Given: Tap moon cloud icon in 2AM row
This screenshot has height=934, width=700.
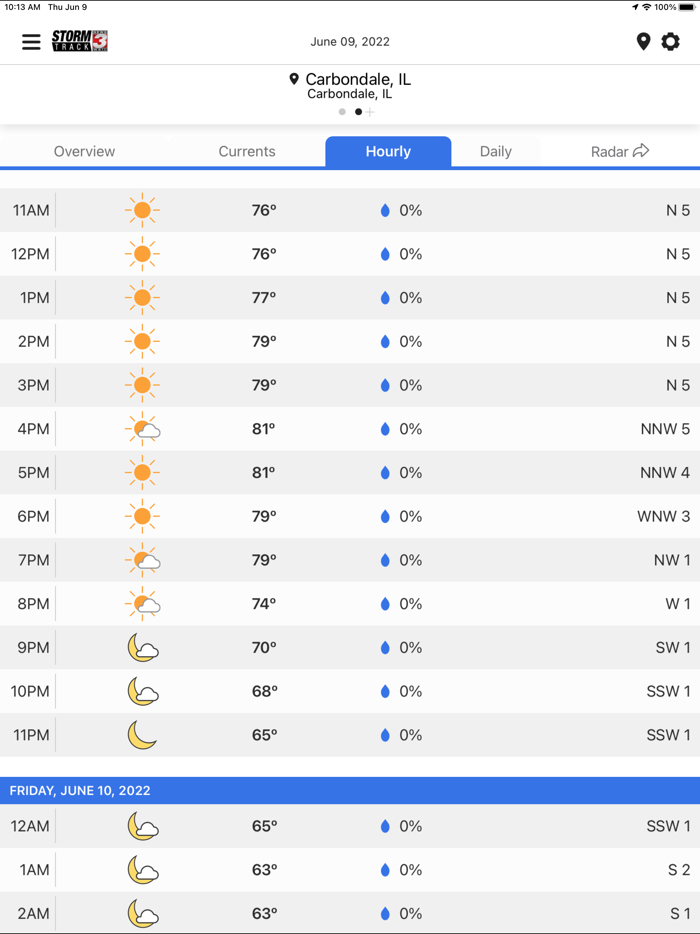Looking at the screenshot, I should [143, 913].
